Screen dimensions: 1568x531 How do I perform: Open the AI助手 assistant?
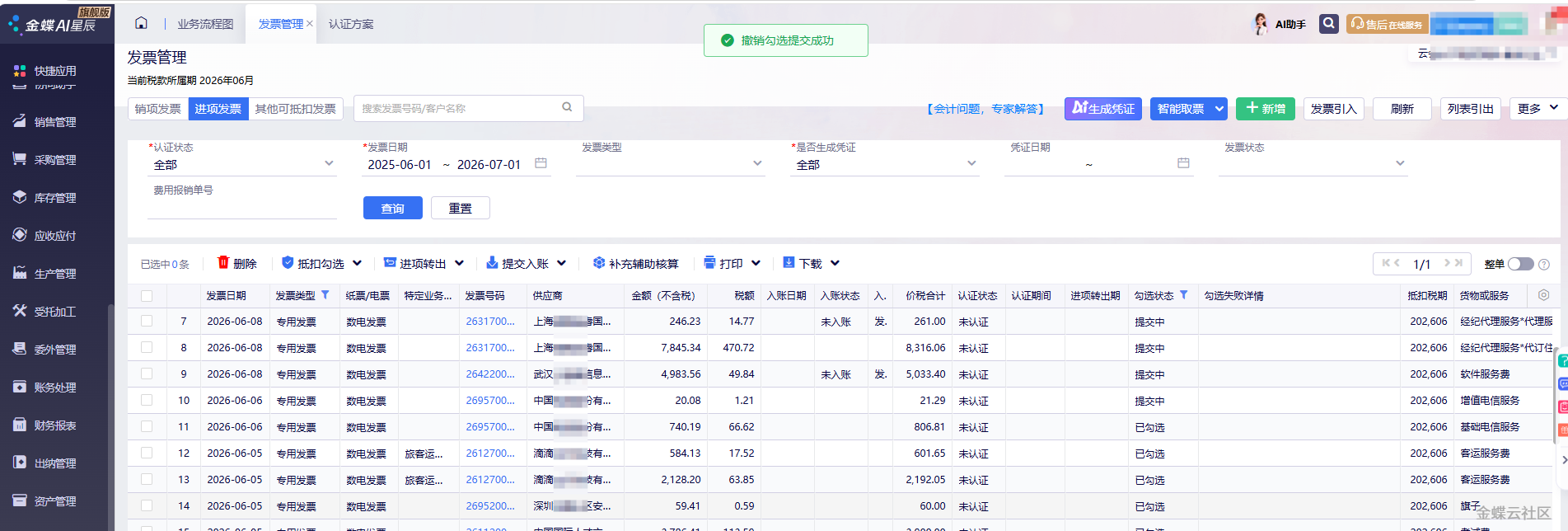[x=1279, y=24]
